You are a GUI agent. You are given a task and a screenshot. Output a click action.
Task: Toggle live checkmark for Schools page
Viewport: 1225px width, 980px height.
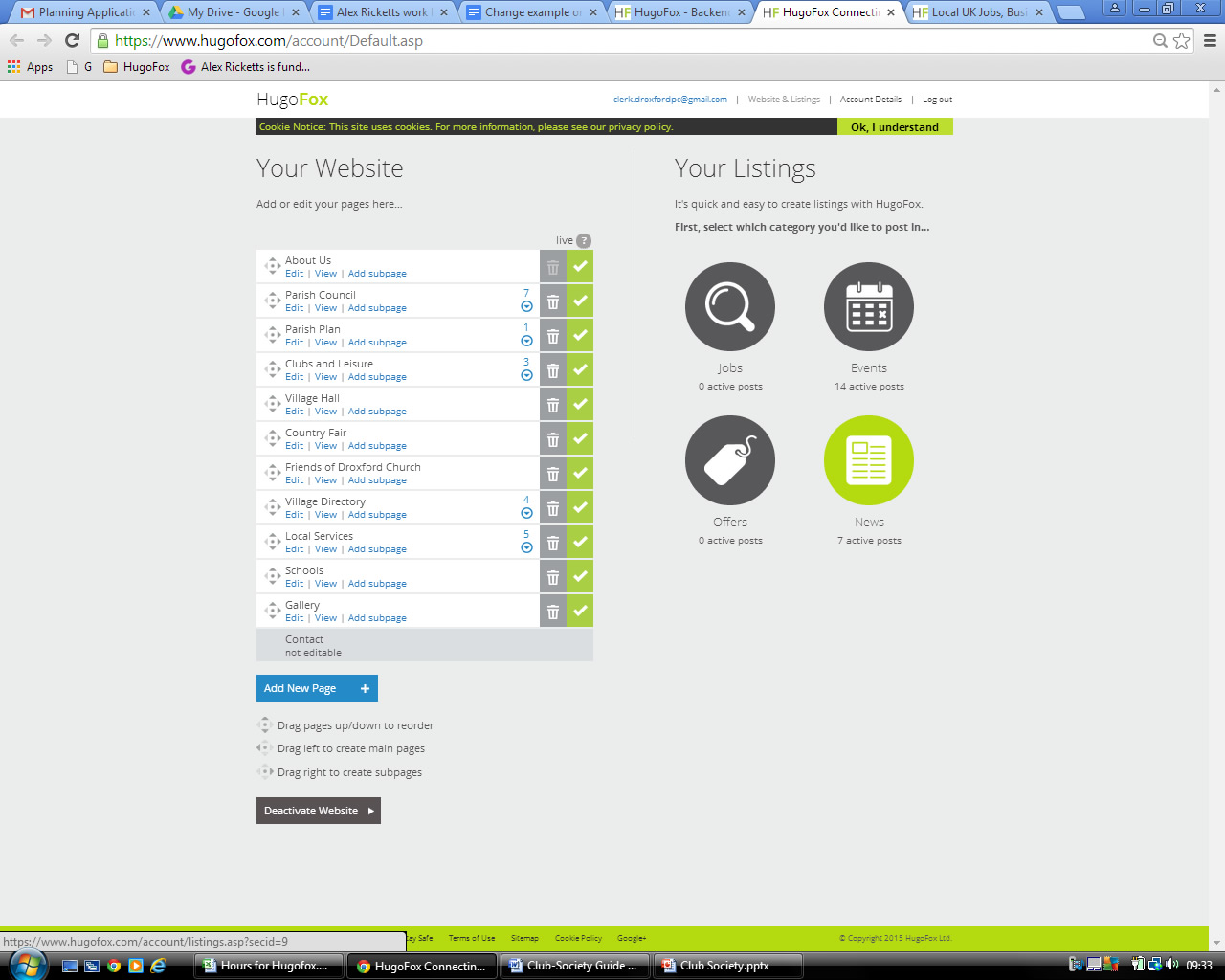580,577
